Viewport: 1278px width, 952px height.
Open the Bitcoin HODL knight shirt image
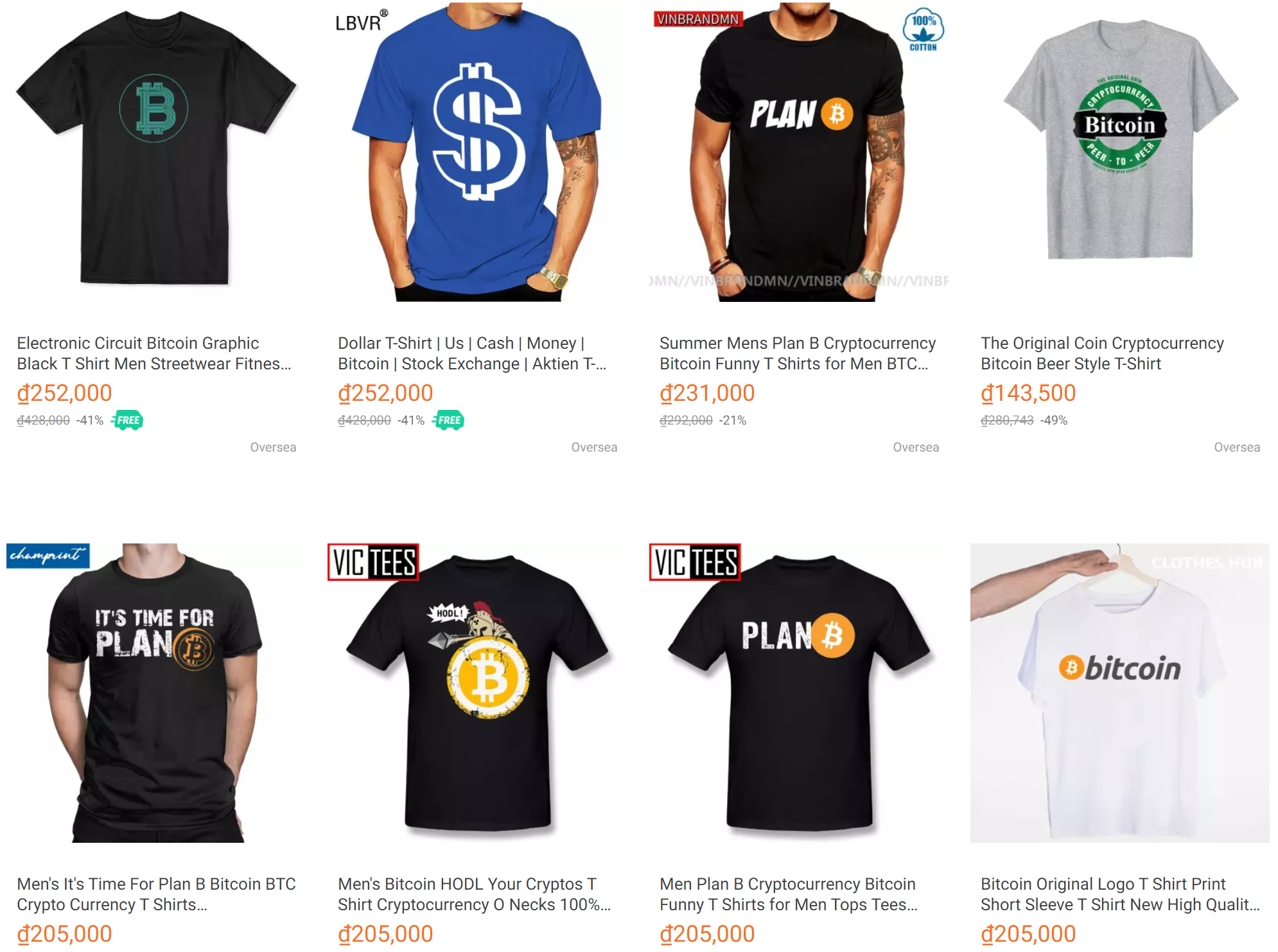pos(477,693)
